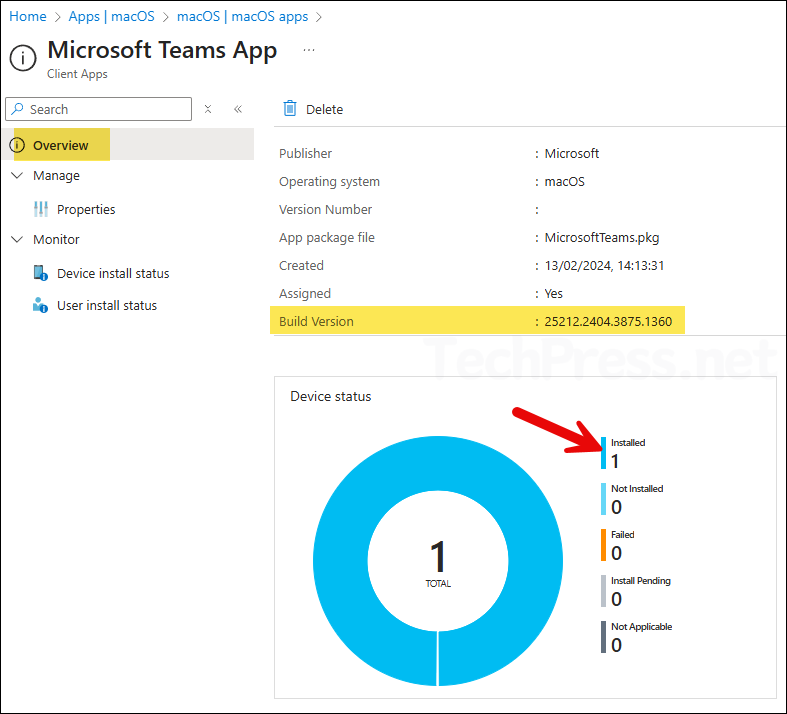Collapse the sidebar with the double chevron

[238, 109]
